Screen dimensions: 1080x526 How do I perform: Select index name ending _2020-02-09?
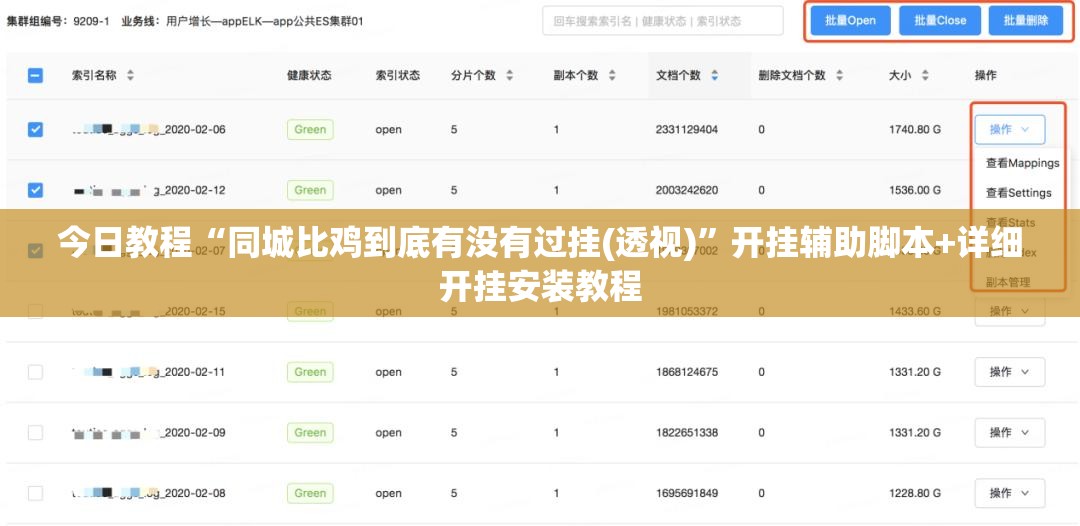(149, 432)
